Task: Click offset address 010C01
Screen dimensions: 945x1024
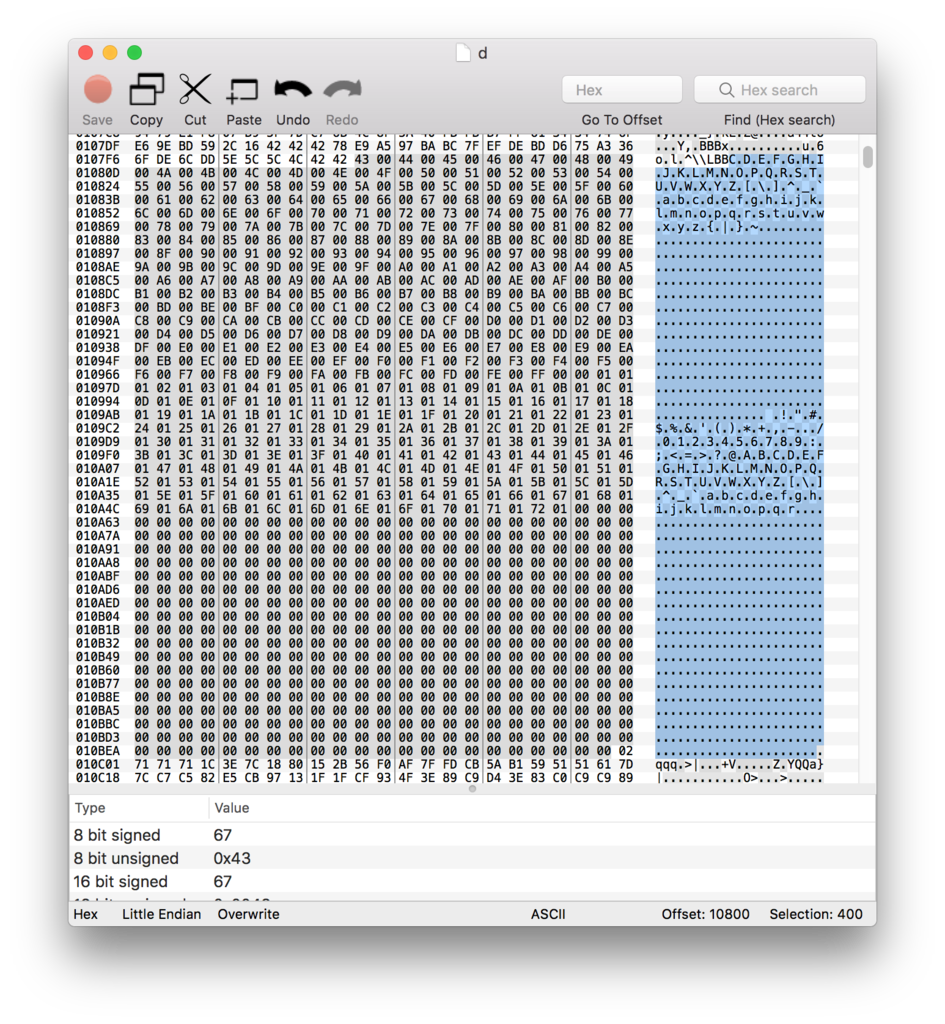Action: [x=98, y=765]
